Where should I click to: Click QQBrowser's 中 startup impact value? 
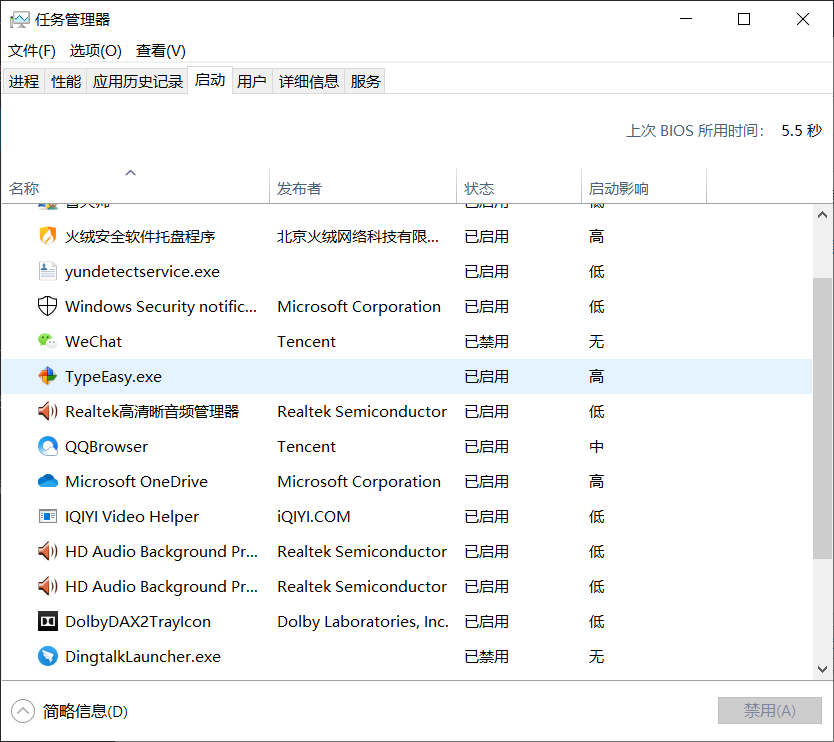596,446
